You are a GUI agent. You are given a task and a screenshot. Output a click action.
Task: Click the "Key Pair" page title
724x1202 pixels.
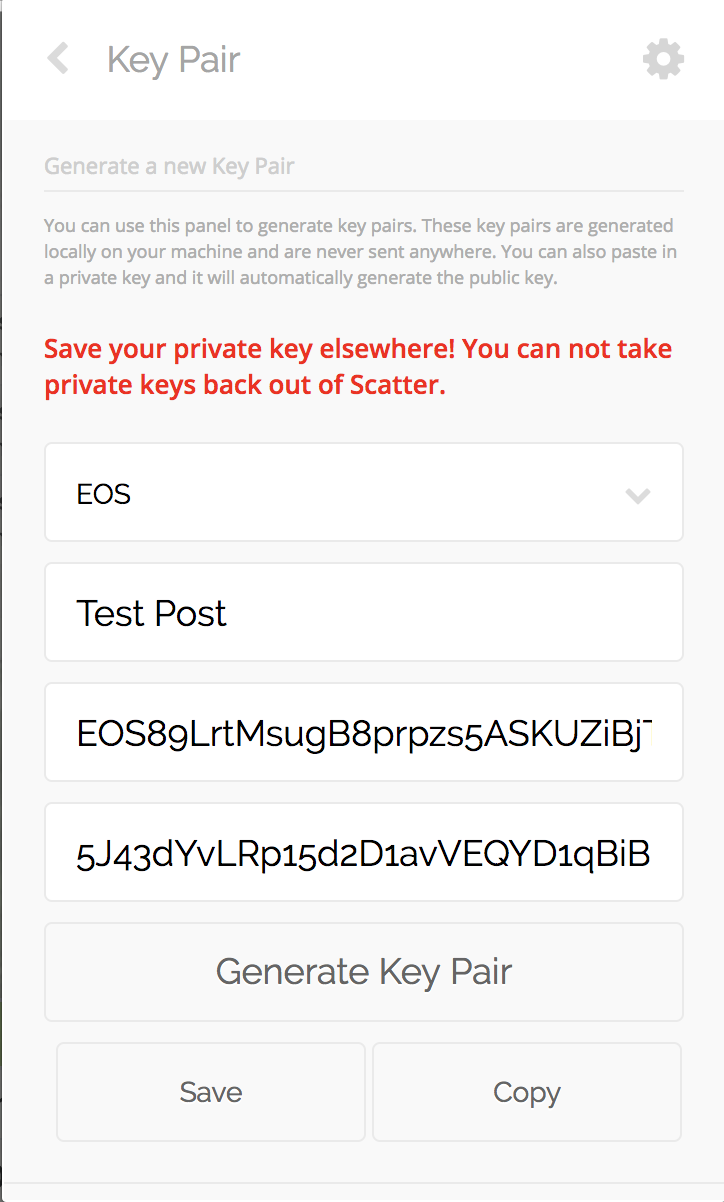pos(173,60)
